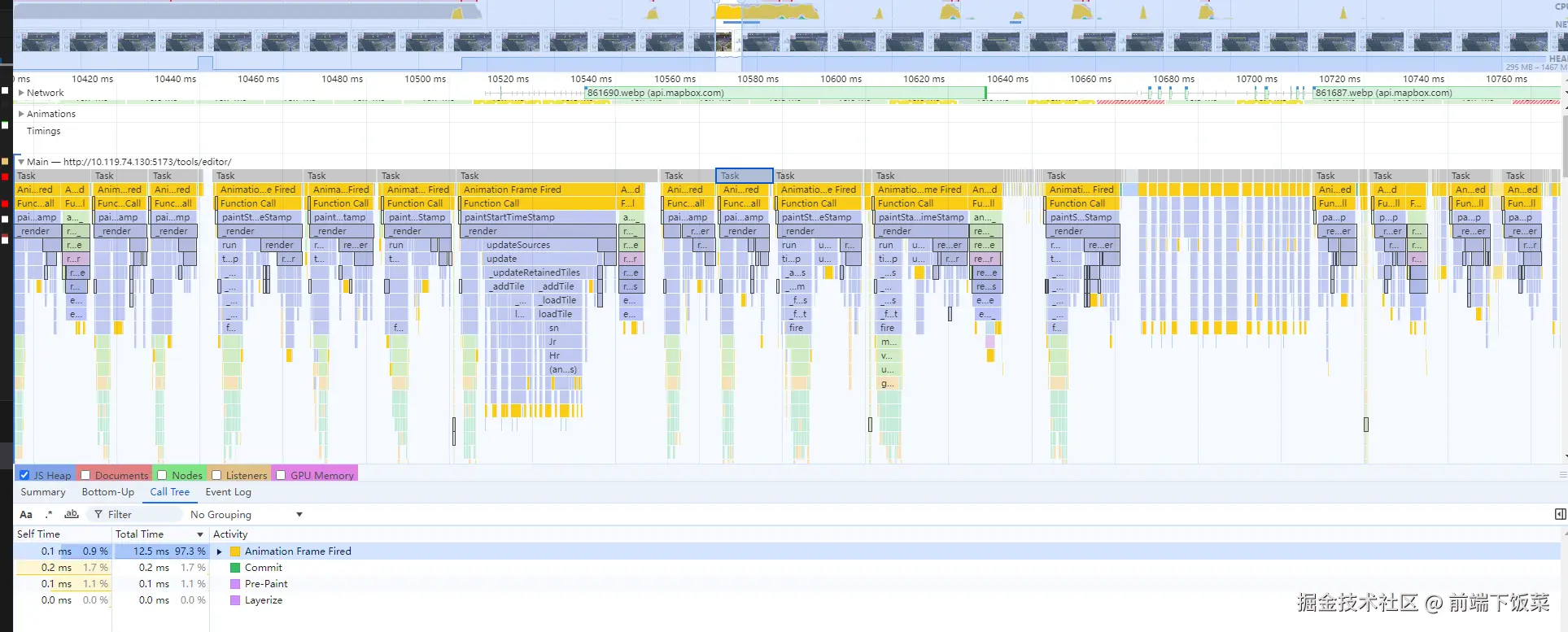Enable the Documents memory checkbox
Screen dimensions: 1568x632
pos(85,475)
